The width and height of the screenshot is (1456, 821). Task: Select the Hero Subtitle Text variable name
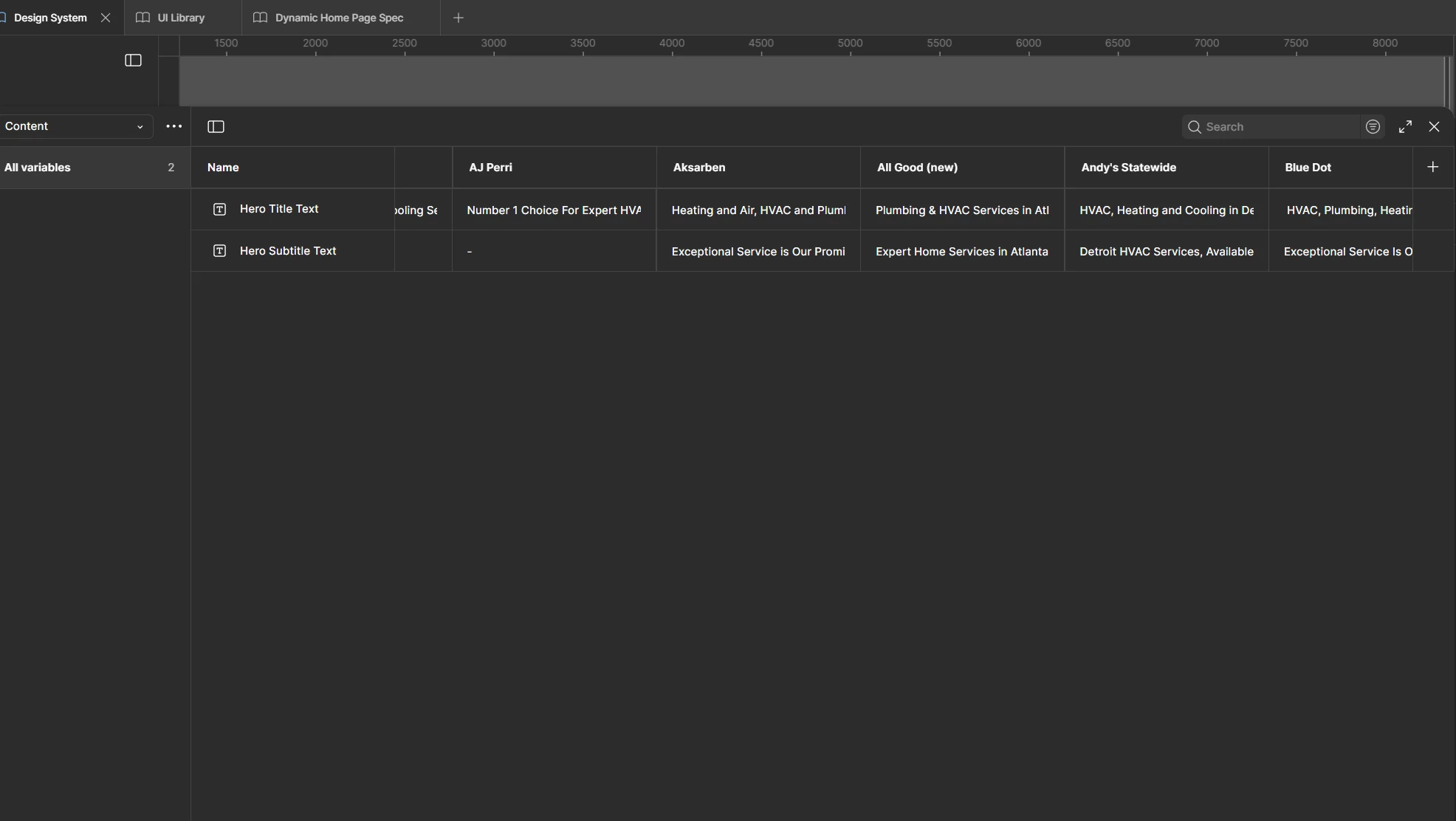click(288, 251)
